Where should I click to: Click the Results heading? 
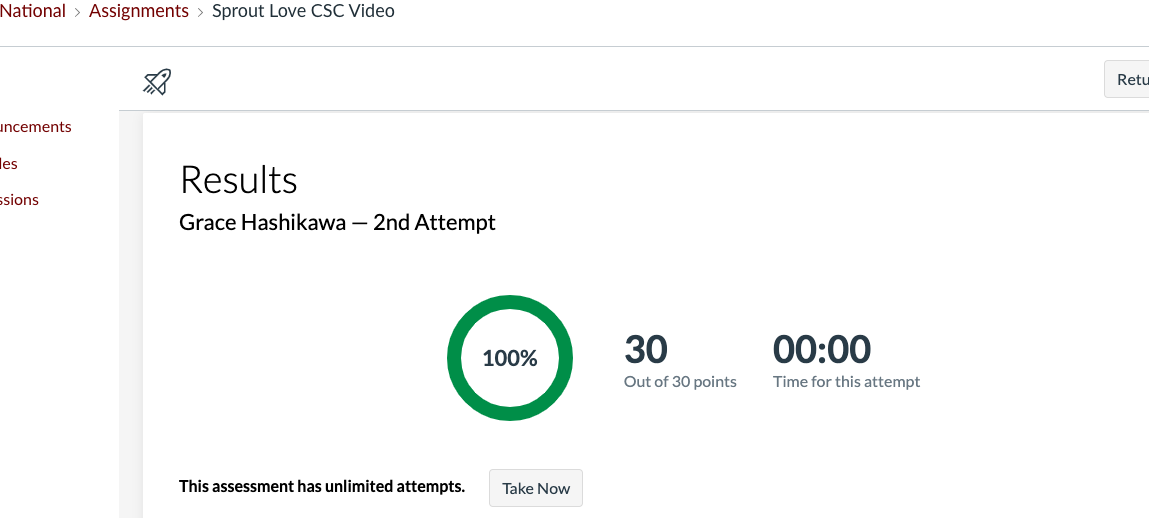coord(238,180)
